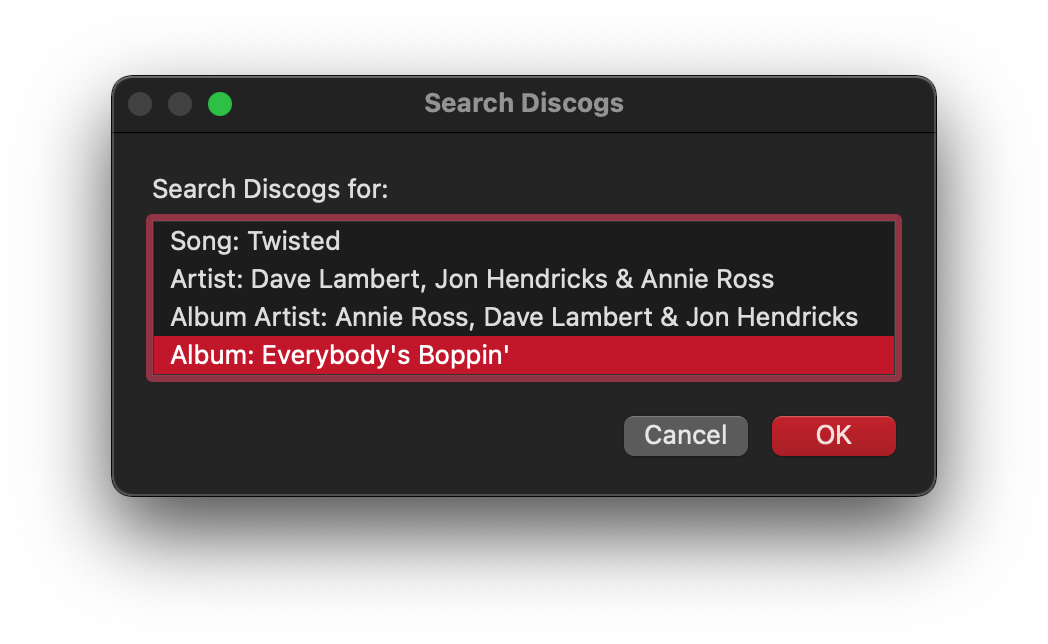Click the "Album Artist:" prefix text

click(x=249, y=317)
